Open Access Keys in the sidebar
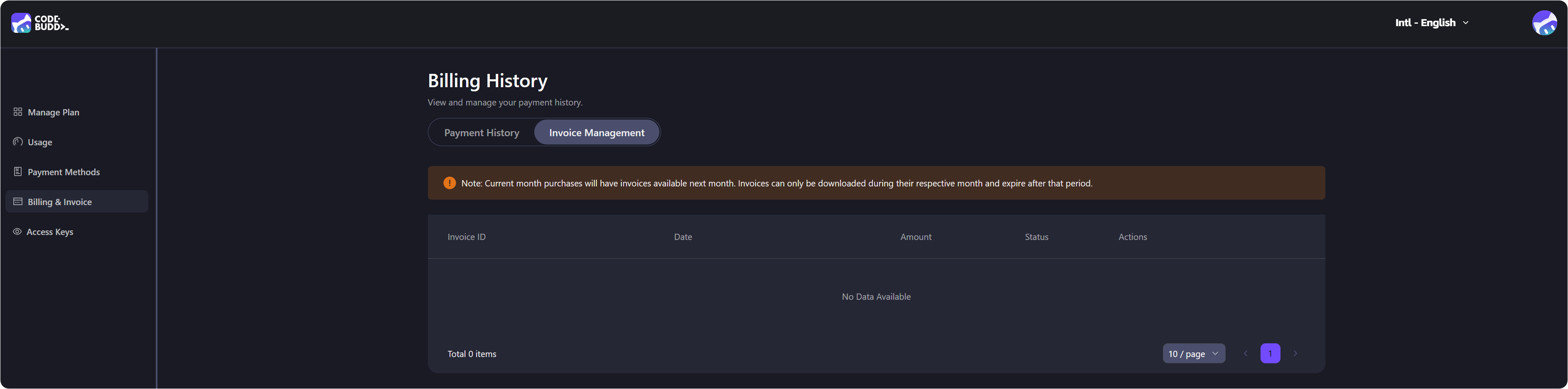The height and width of the screenshot is (389, 1568). pos(77,232)
